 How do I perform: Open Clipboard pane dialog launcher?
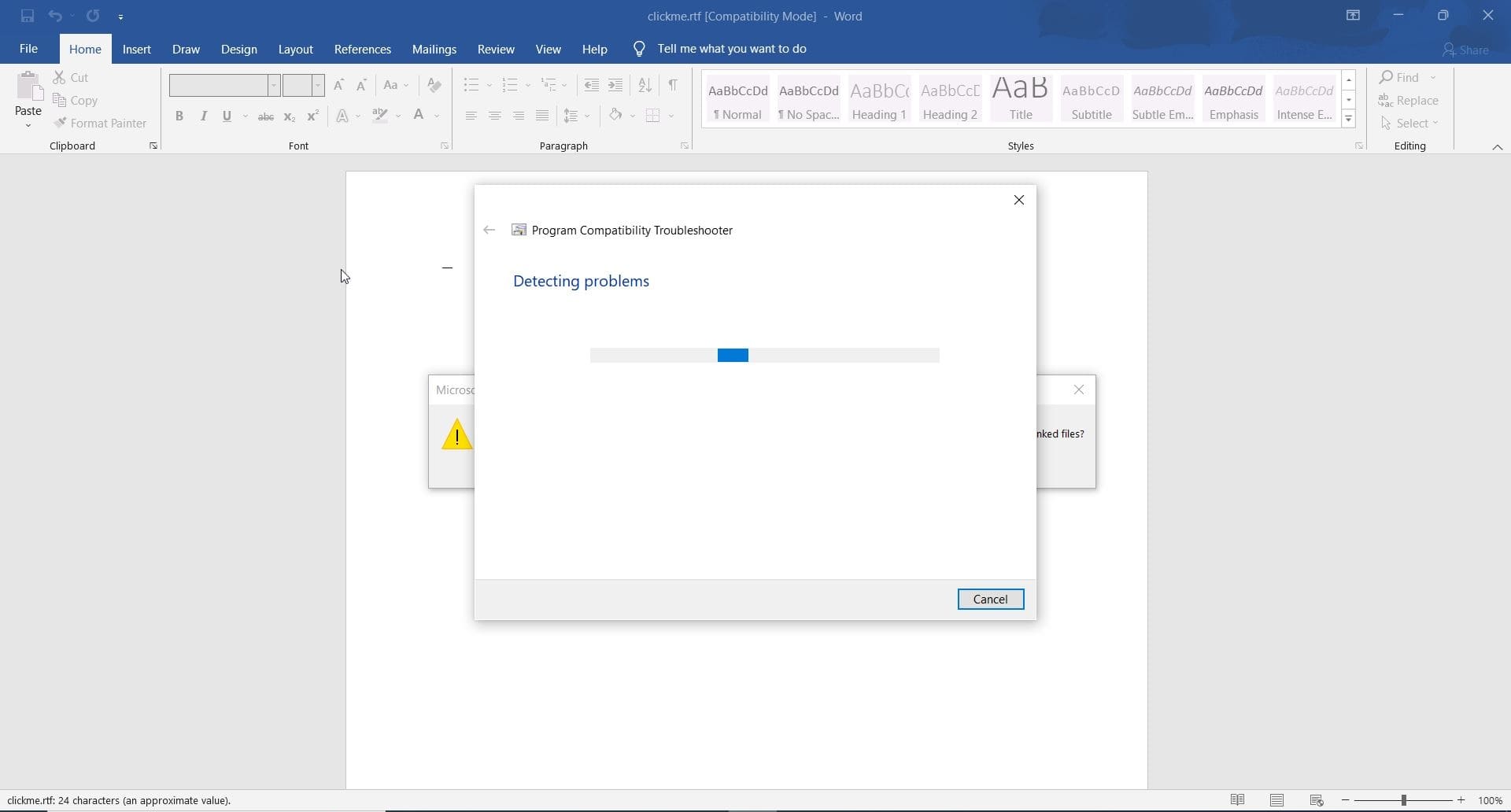153,146
